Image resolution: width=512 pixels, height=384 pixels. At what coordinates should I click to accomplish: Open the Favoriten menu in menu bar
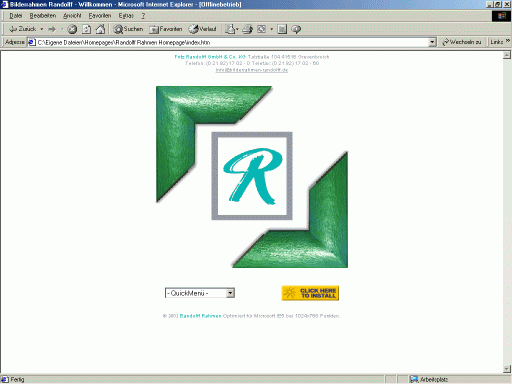[x=100, y=16]
